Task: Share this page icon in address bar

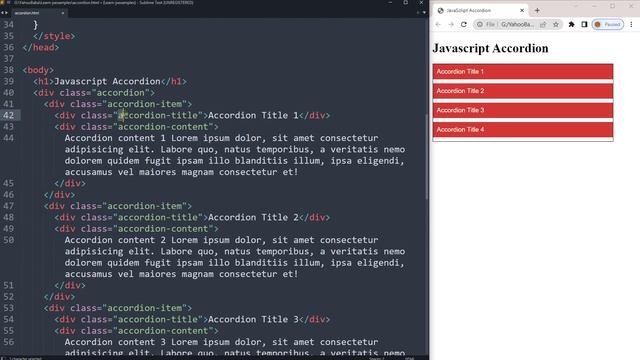Action: pos(543,24)
